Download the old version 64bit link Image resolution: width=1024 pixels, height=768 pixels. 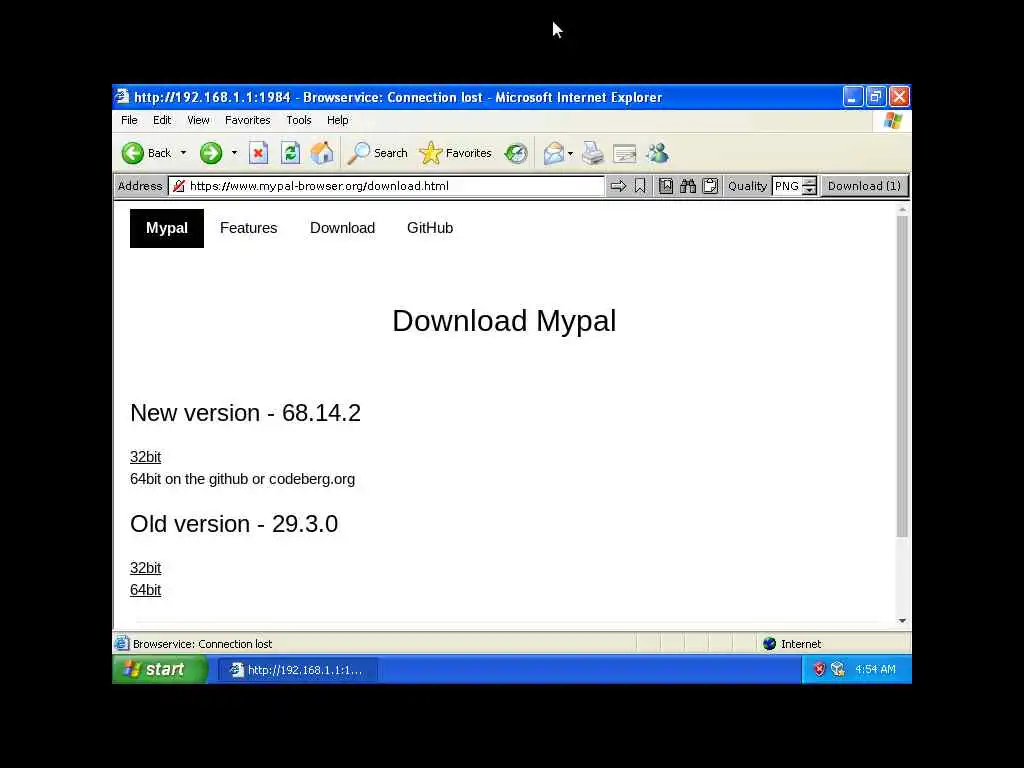tap(145, 590)
